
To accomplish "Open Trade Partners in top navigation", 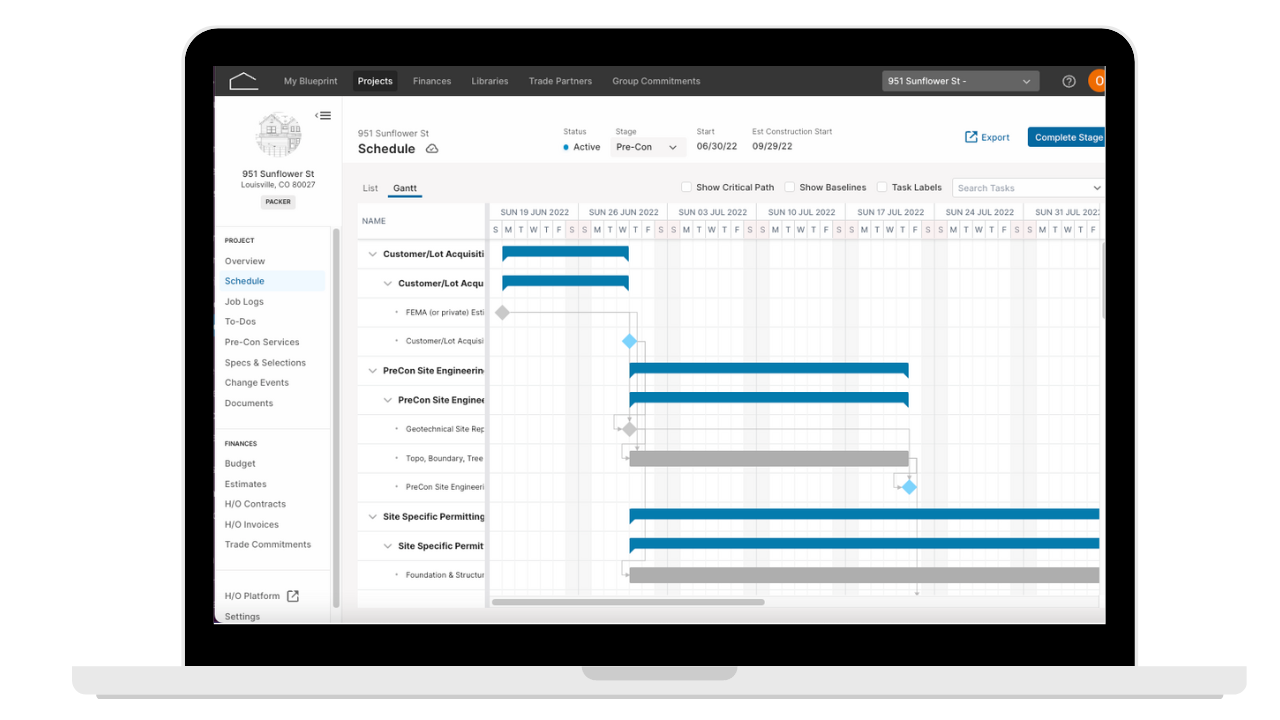I will (x=560, y=81).
